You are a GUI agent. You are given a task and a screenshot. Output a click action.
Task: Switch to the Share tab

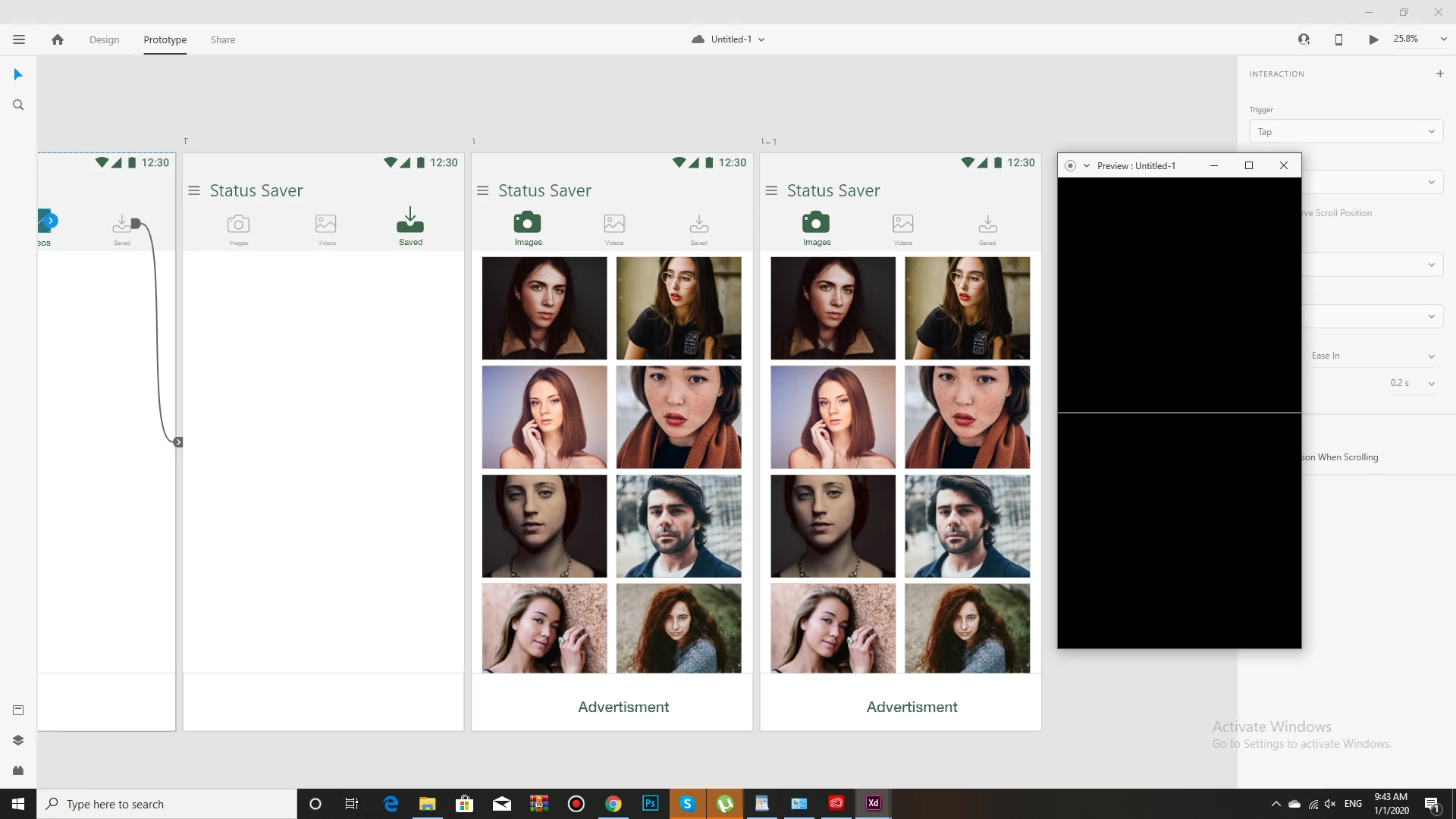[223, 39]
